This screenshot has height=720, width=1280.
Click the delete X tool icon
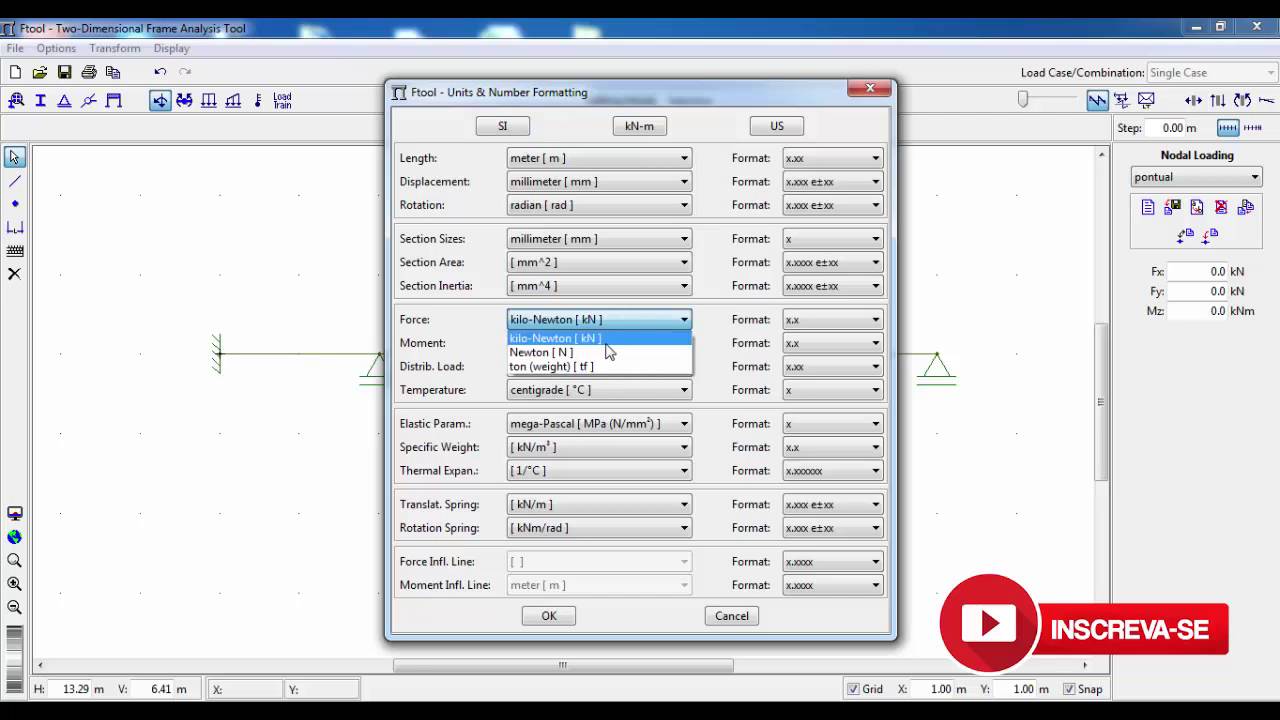[x=14, y=274]
